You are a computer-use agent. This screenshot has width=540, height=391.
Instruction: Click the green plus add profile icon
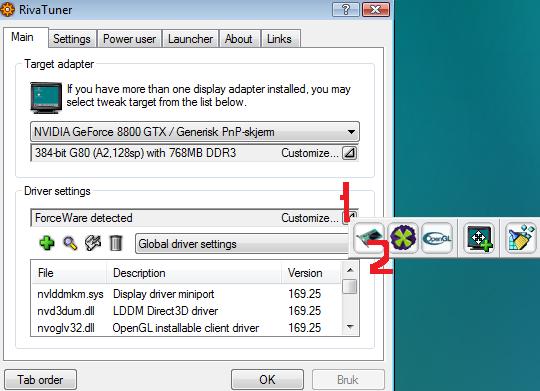tap(47, 243)
